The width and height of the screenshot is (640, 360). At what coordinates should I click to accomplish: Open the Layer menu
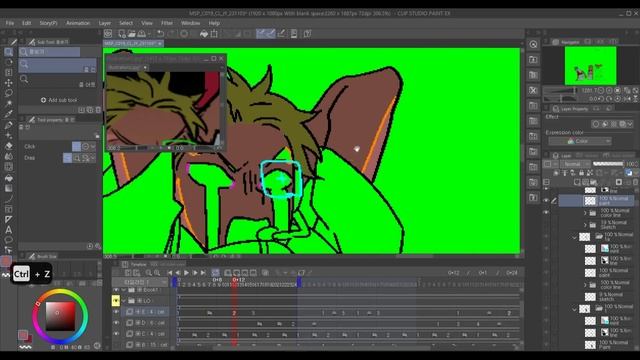tap(105, 23)
